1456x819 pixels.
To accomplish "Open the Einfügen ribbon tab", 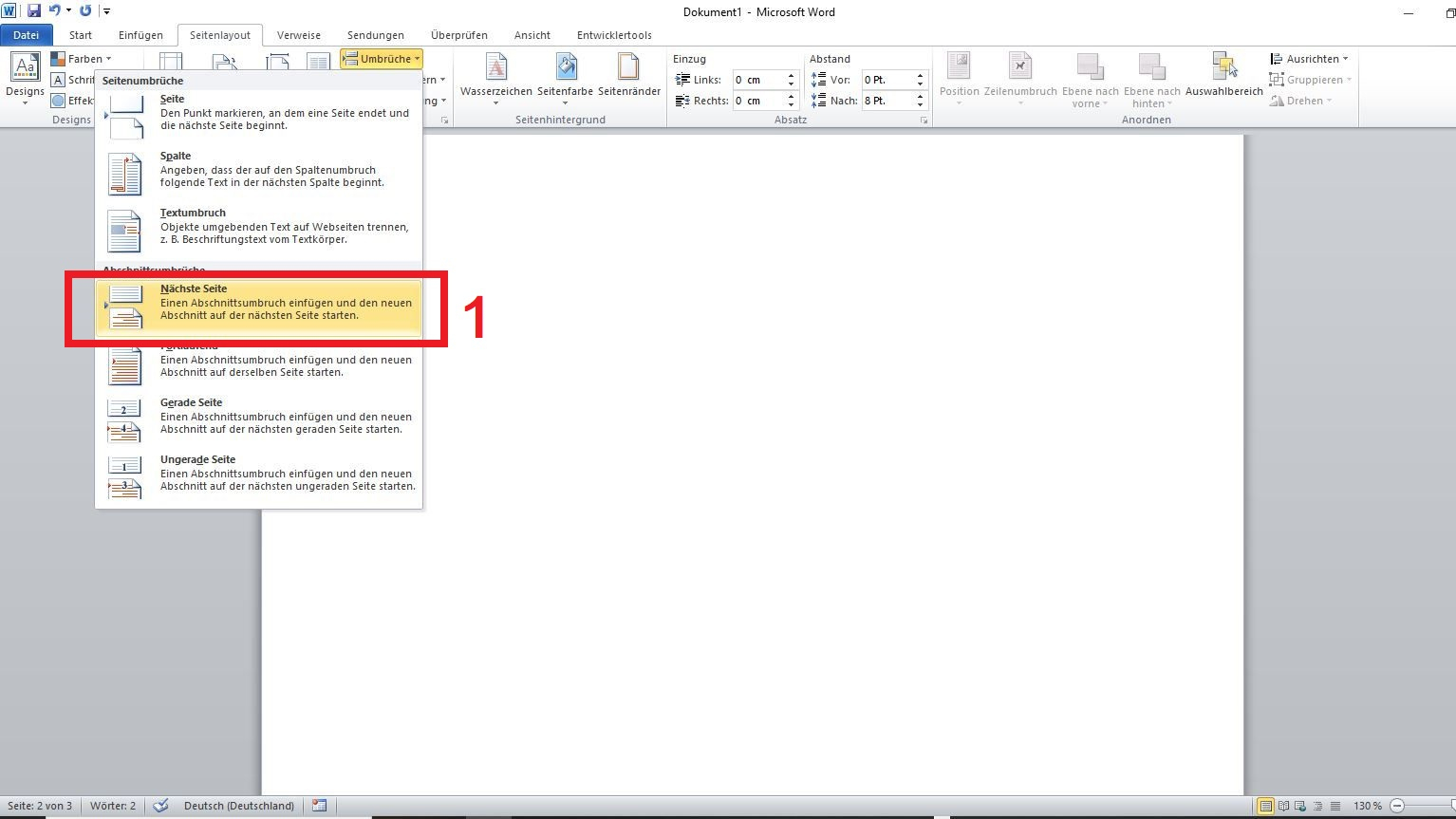I will (140, 35).
